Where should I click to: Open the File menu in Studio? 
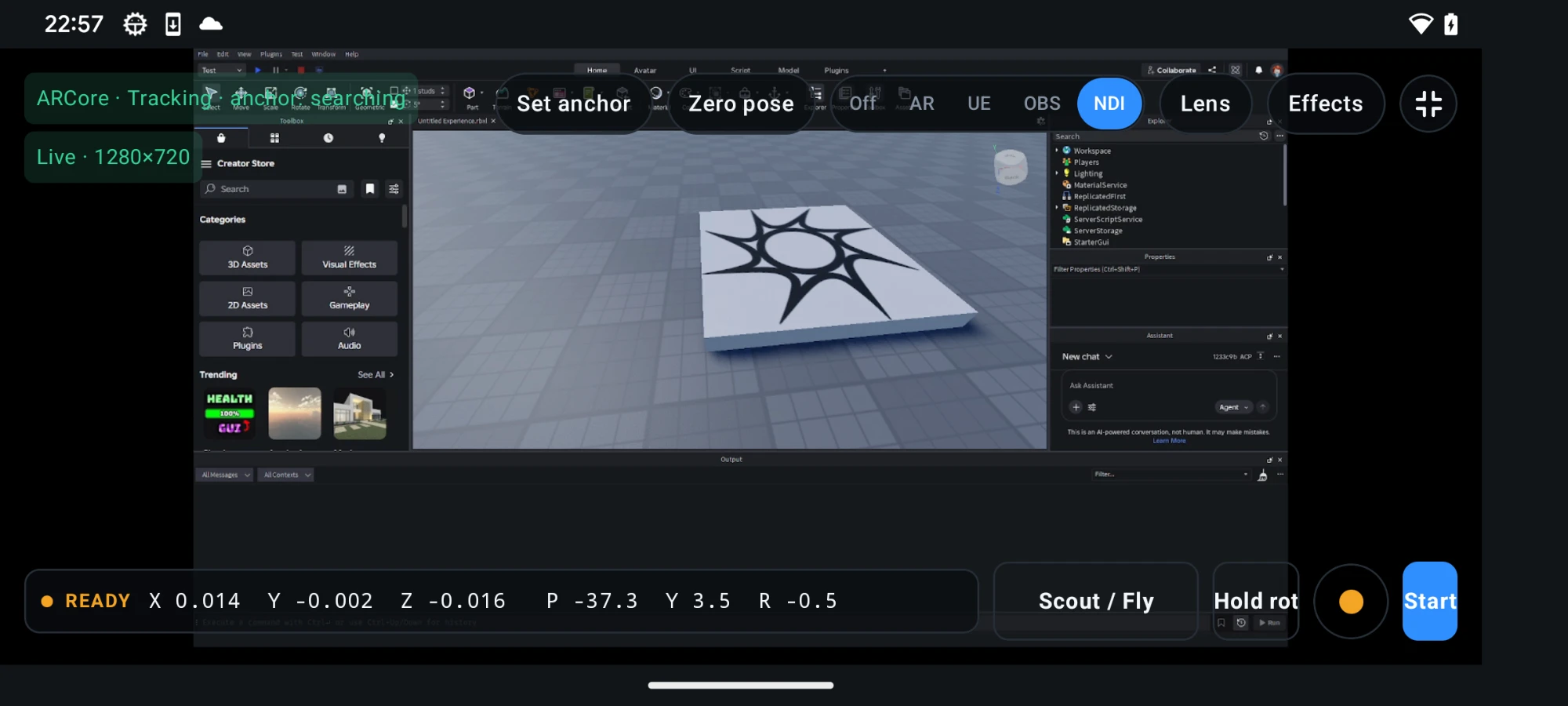coord(203,54)
